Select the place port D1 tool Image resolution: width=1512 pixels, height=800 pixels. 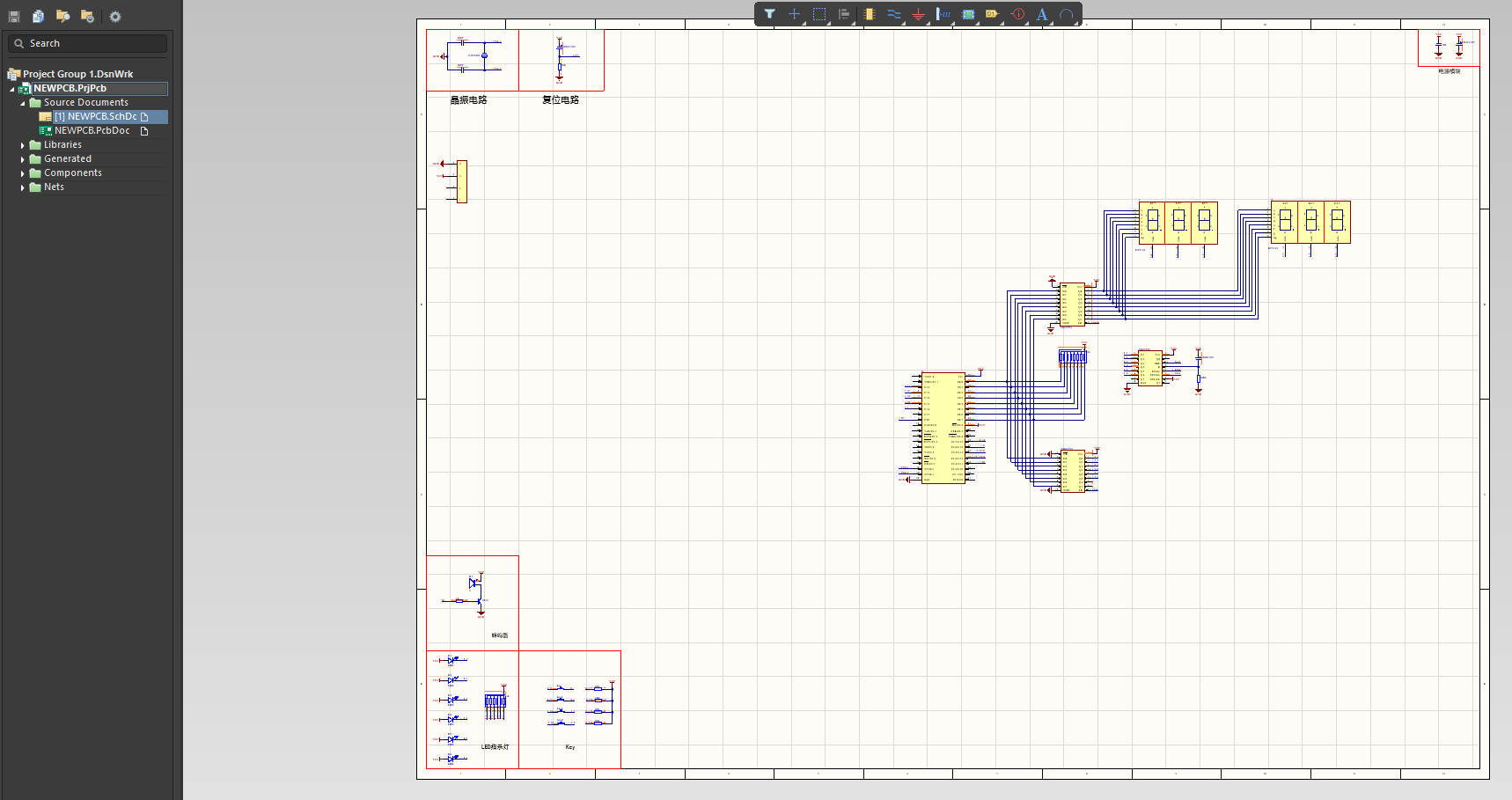pos(993,14)
